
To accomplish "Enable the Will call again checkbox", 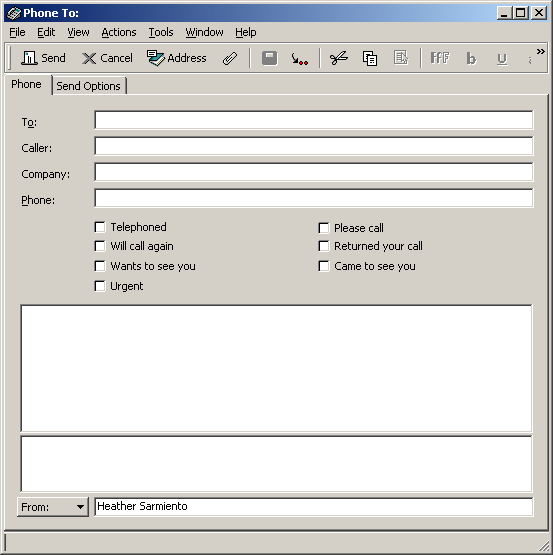I will [x=100, y=246].
